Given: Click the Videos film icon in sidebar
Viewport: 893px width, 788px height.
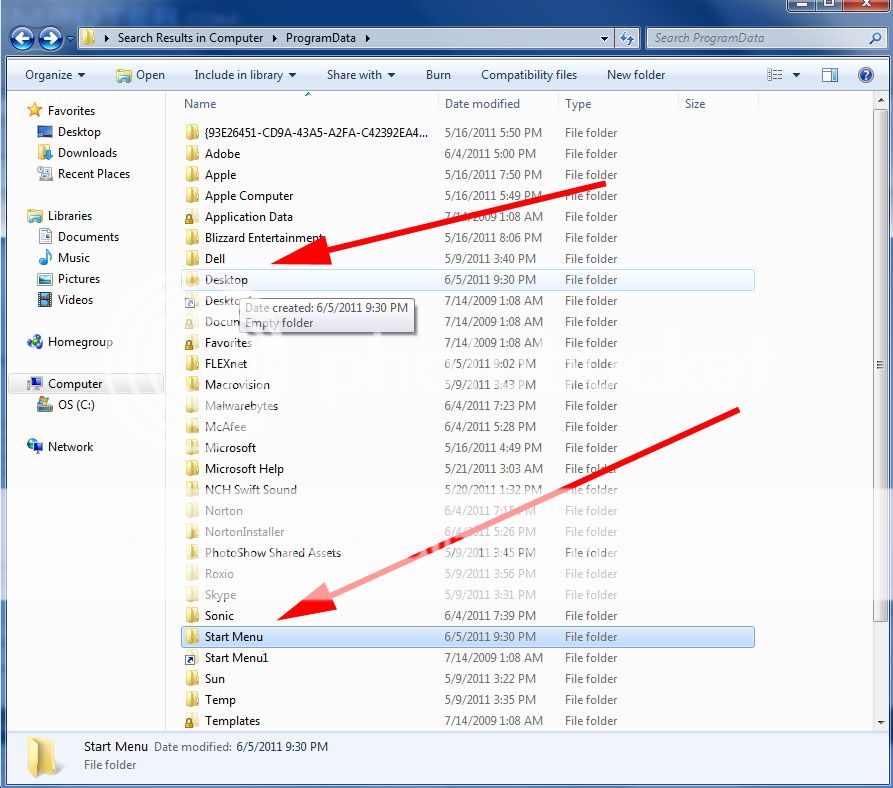Looking at the screenshot, I should [x=45, y=299].
